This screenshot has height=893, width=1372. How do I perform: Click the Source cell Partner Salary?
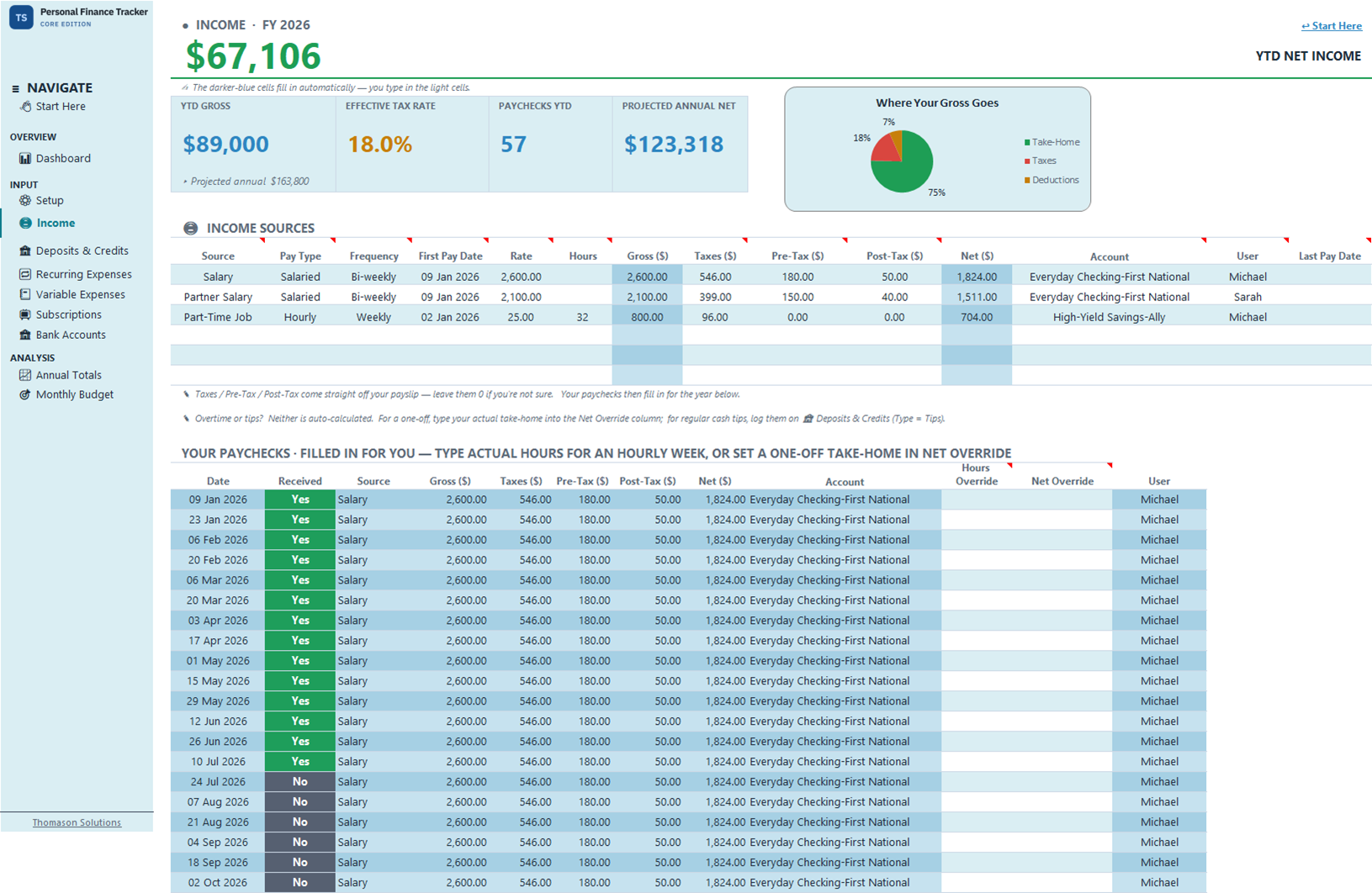click(218, 297)
